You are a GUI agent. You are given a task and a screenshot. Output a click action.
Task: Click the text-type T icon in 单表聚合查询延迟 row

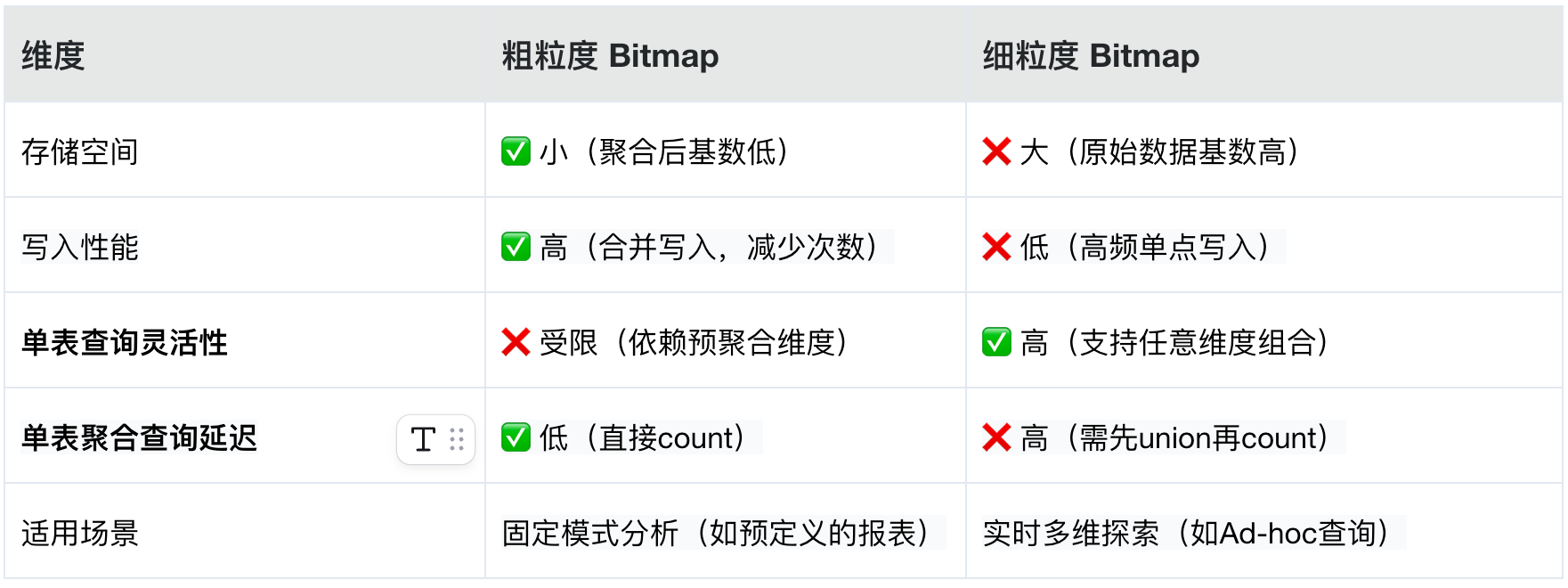pyautogui.click(x=423, y=439)
